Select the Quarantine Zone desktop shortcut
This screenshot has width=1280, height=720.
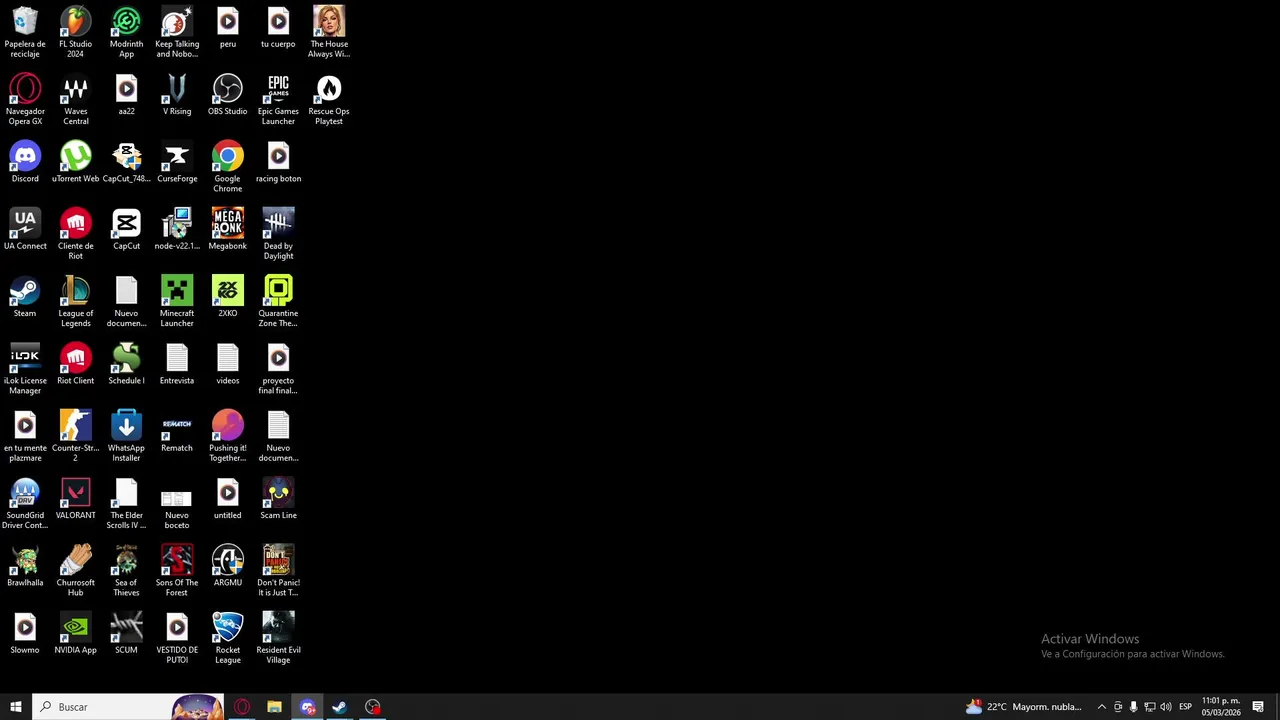(x=278, y=300)
